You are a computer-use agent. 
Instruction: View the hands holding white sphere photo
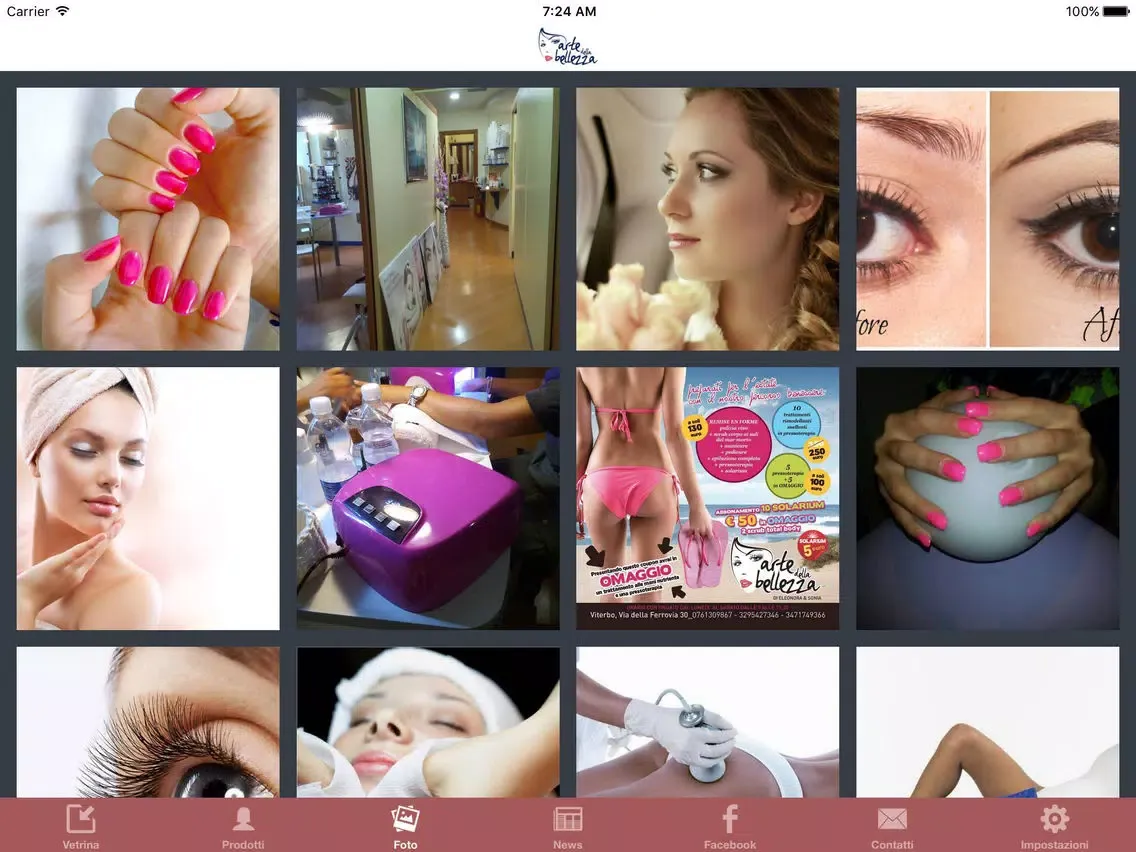pyautogui.click(x=987, y=498)
